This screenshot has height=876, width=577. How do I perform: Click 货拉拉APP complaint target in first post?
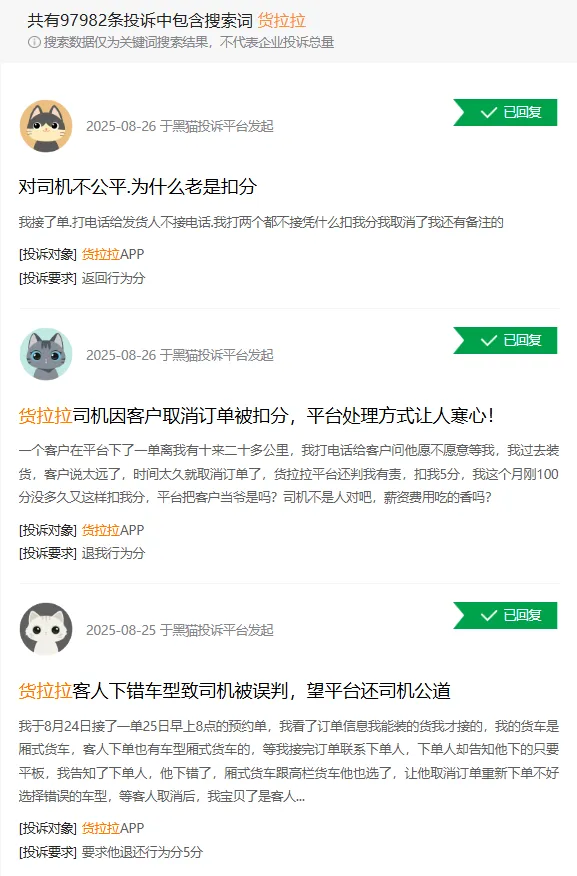pos(113,254)
